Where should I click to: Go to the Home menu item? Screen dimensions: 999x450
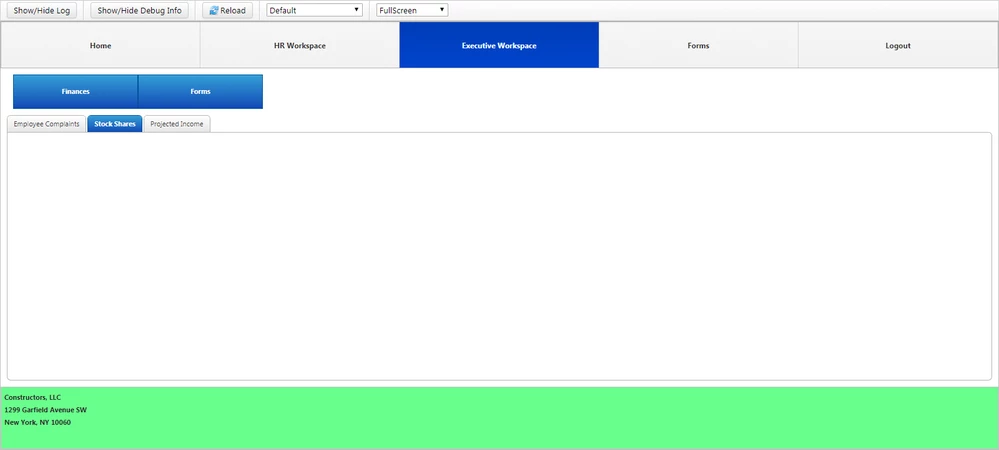click(101, 45)
